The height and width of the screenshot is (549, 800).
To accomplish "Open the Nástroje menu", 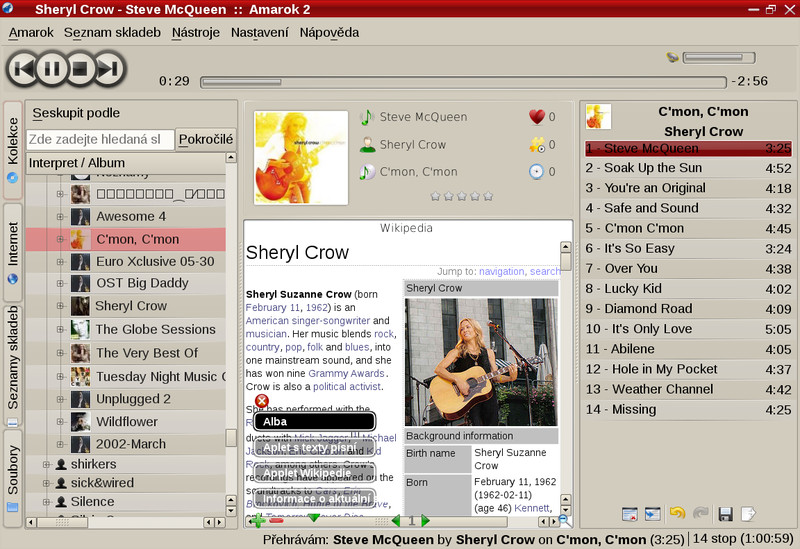I will (196, 33).
